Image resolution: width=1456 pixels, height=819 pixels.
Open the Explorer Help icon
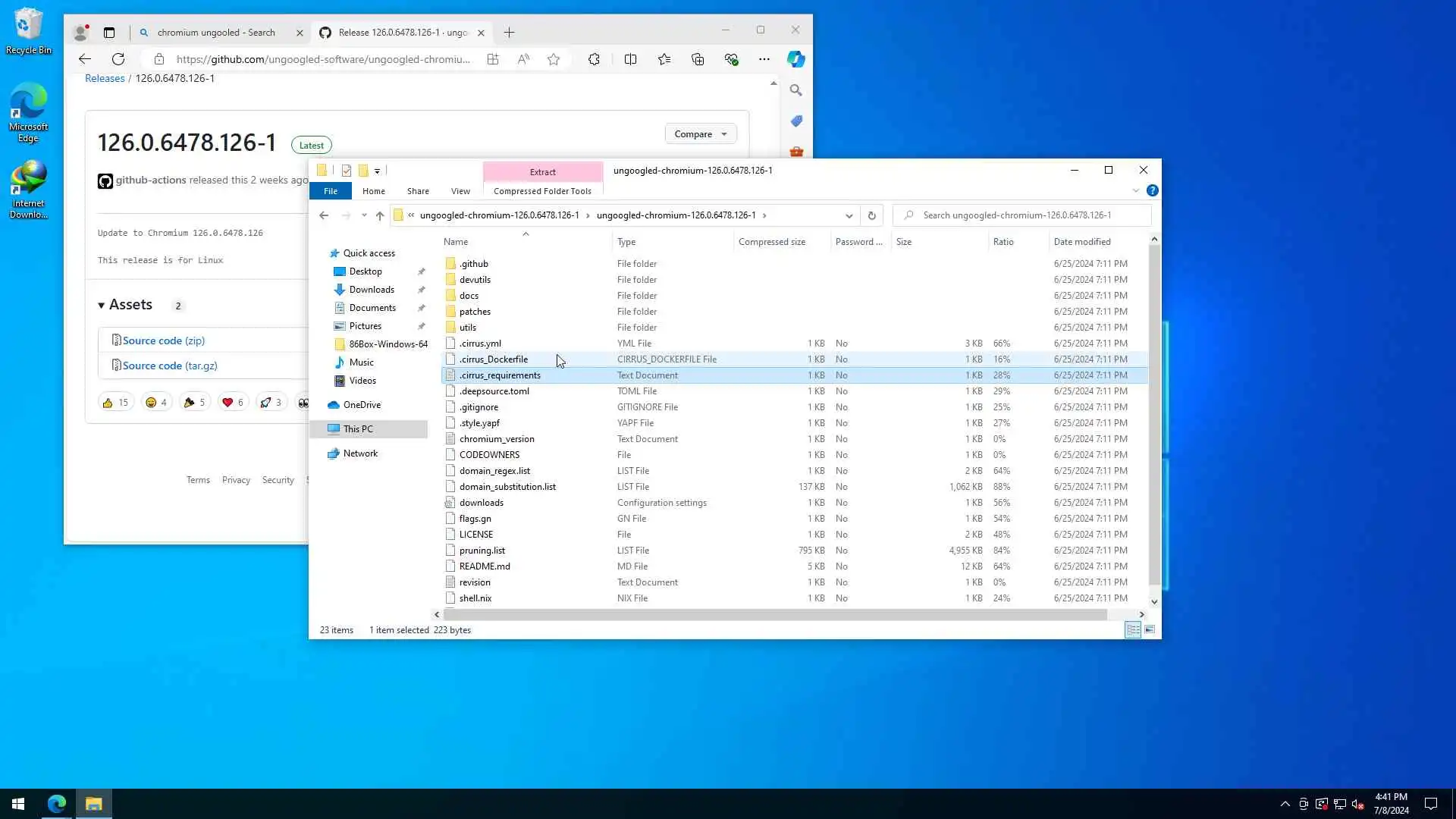point(1152,191)
